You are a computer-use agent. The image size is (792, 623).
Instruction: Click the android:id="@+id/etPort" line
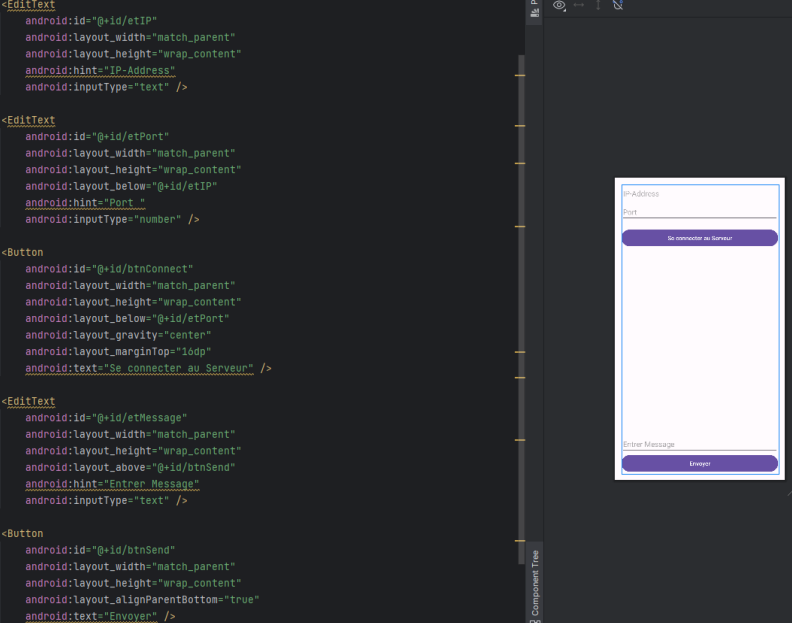pyautogui.click(x=97, y=136)
